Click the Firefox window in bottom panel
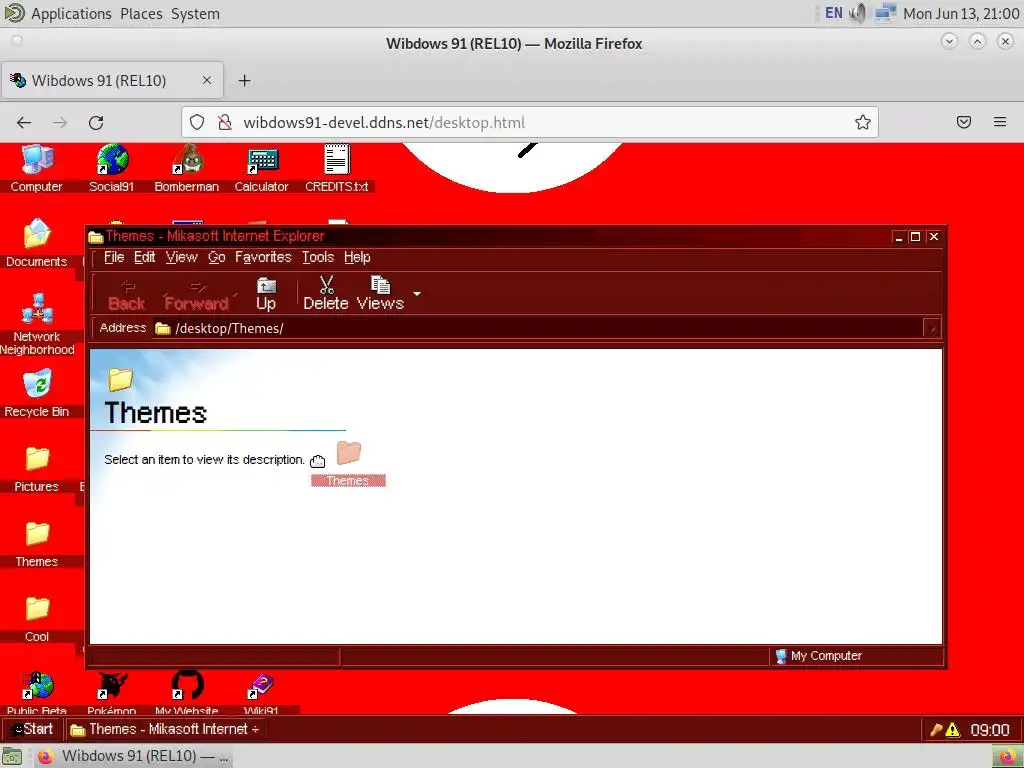 133,756
